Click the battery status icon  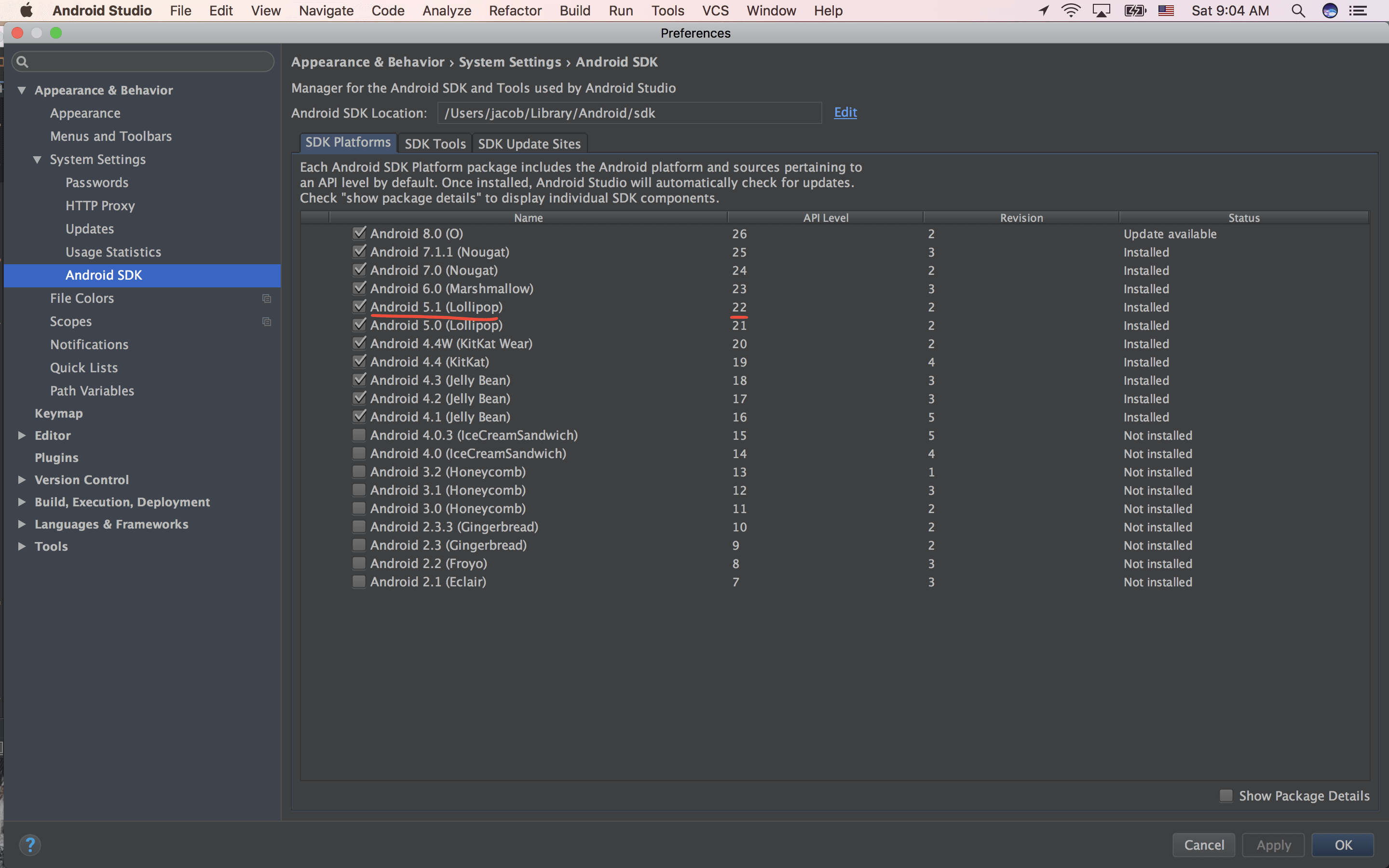click(1135, 10)
